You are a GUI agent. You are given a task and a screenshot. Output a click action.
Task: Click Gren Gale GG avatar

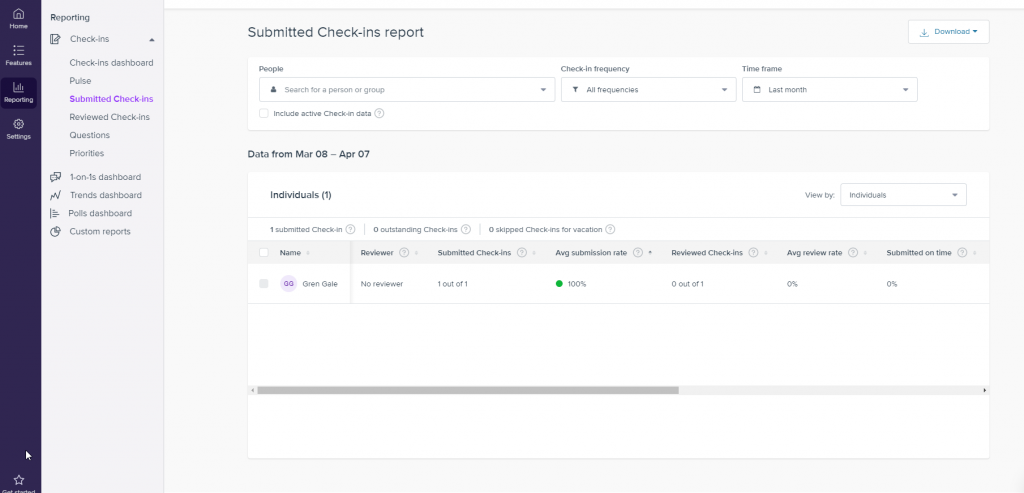[x=289, y=284]
